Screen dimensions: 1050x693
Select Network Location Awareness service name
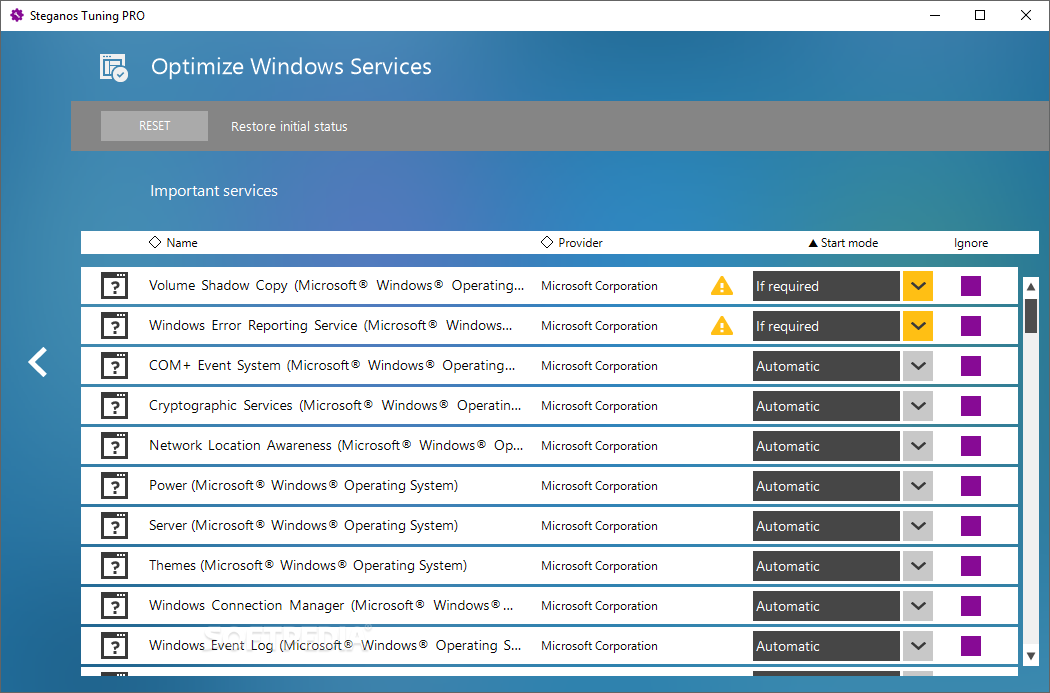336,445
